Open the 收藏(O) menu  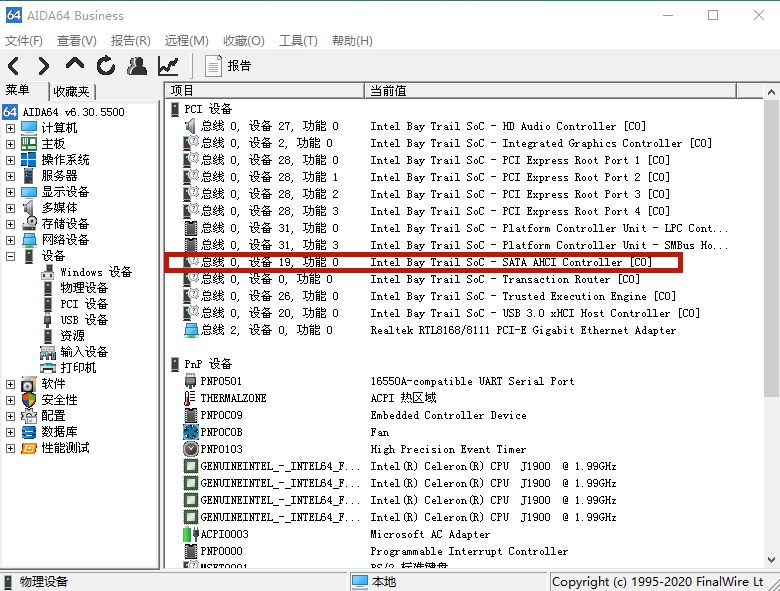244,41
